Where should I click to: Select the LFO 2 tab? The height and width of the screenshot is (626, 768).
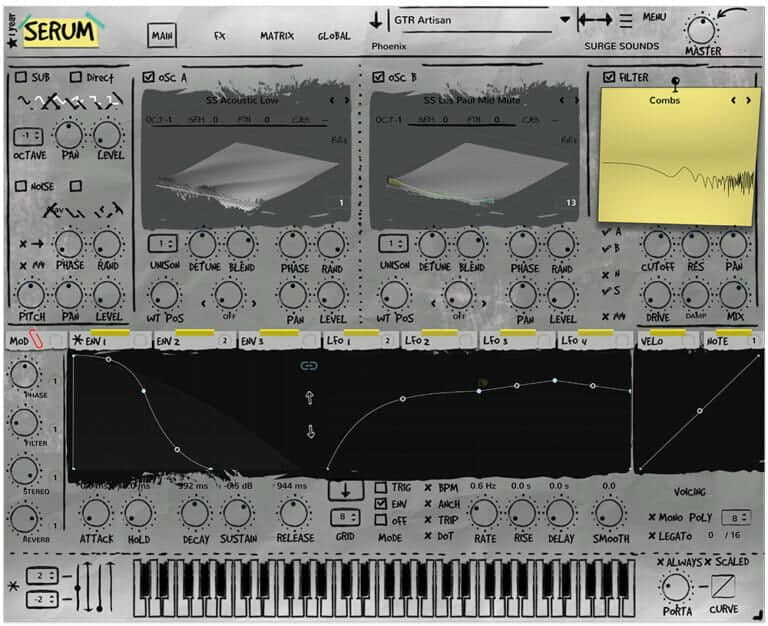tap(439, 341)
